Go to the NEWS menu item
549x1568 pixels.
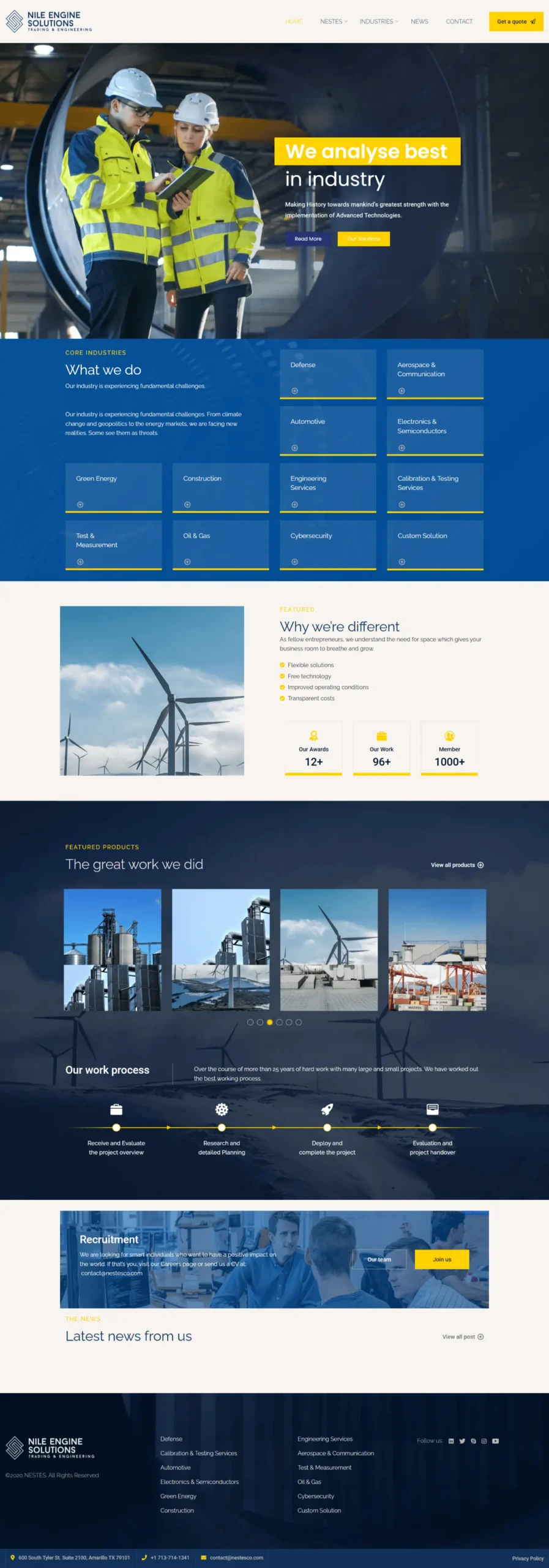tap(419, 21)
